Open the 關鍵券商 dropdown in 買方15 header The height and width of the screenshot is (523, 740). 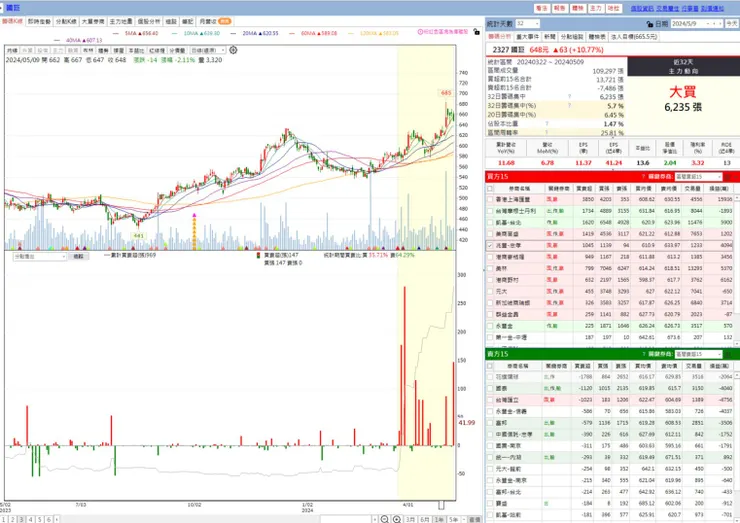(x=698, y=177)
